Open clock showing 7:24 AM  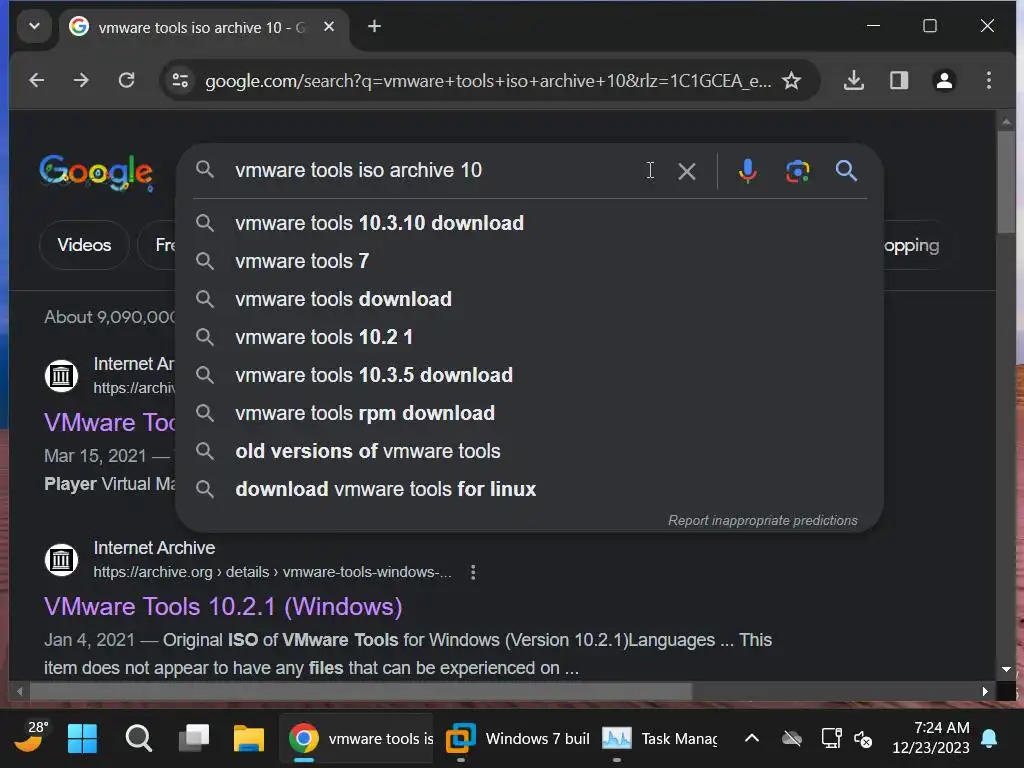coord(931,737)
